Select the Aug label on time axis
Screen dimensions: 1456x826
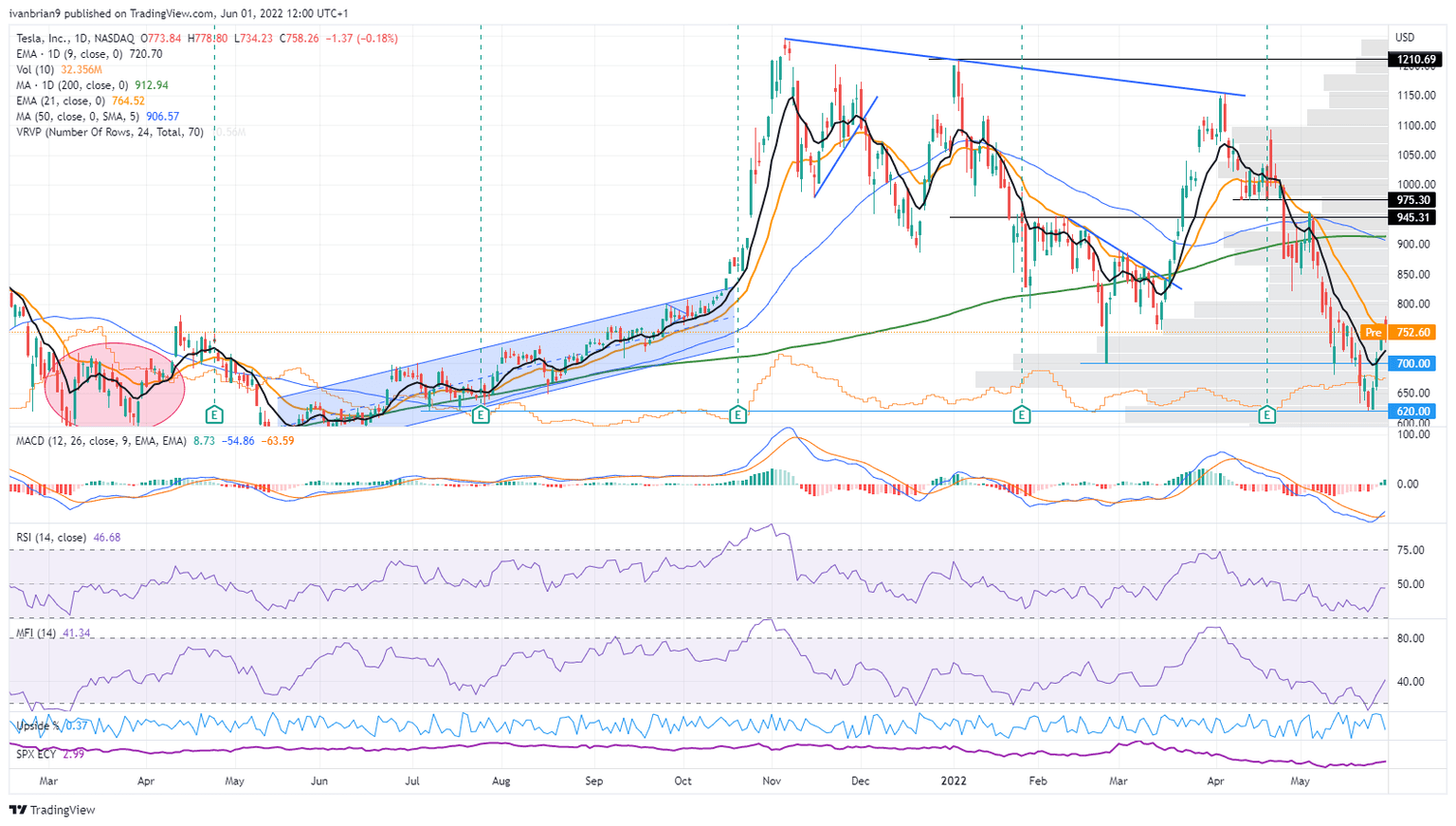(x=500, y=781)
